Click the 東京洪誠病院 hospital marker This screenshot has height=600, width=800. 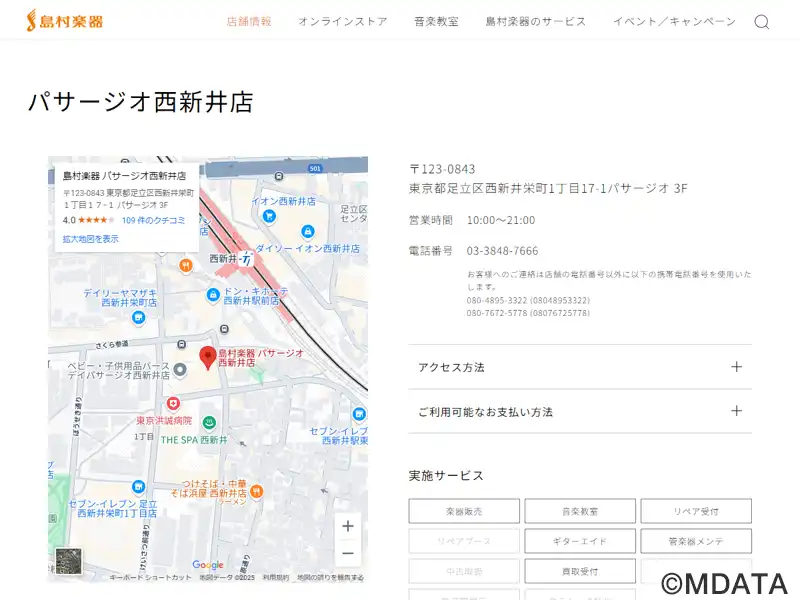(173, 404)
